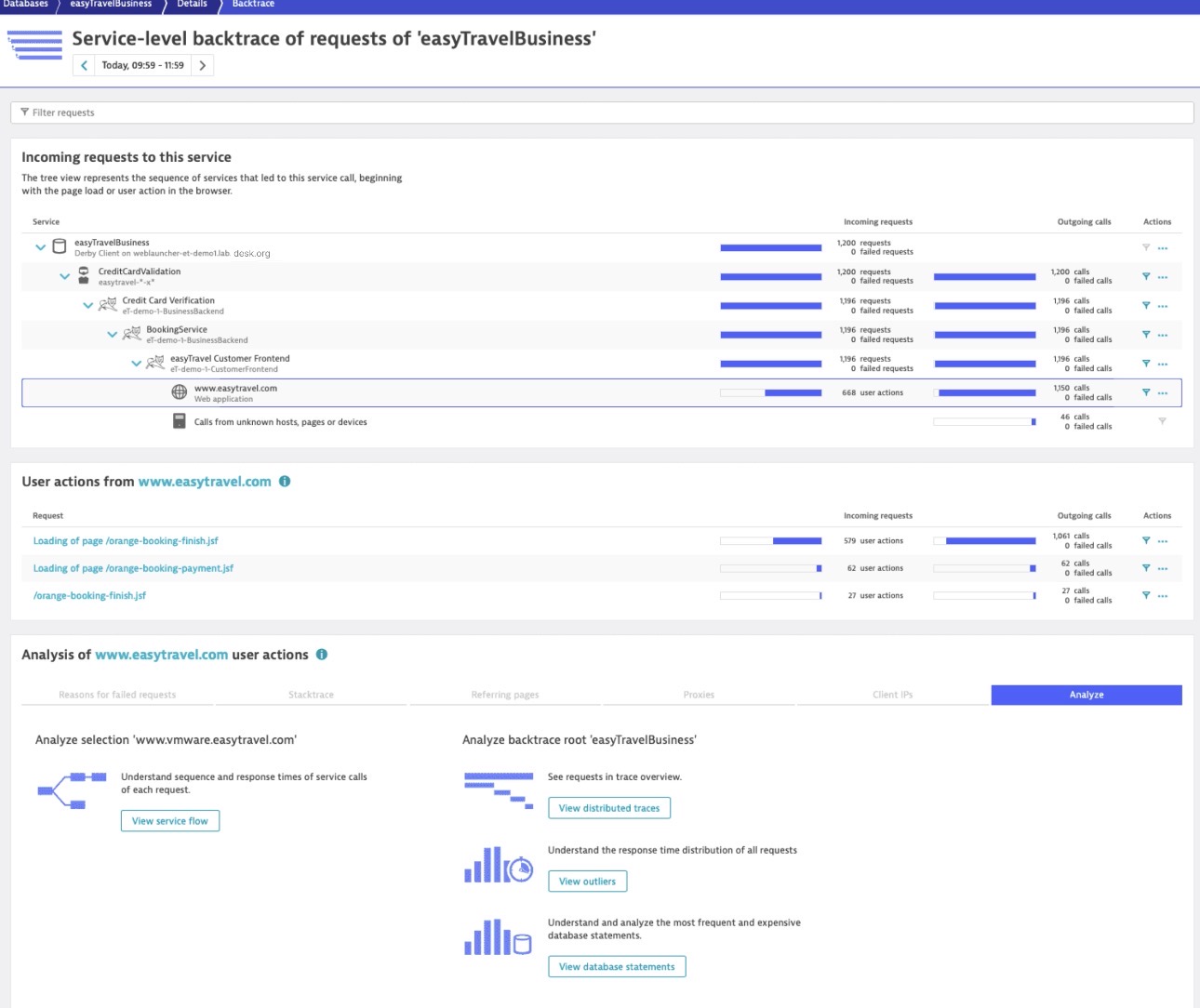Click info icon beside User actions heading
Viewport: 1200px width, 1008px height.
point(285,482)
